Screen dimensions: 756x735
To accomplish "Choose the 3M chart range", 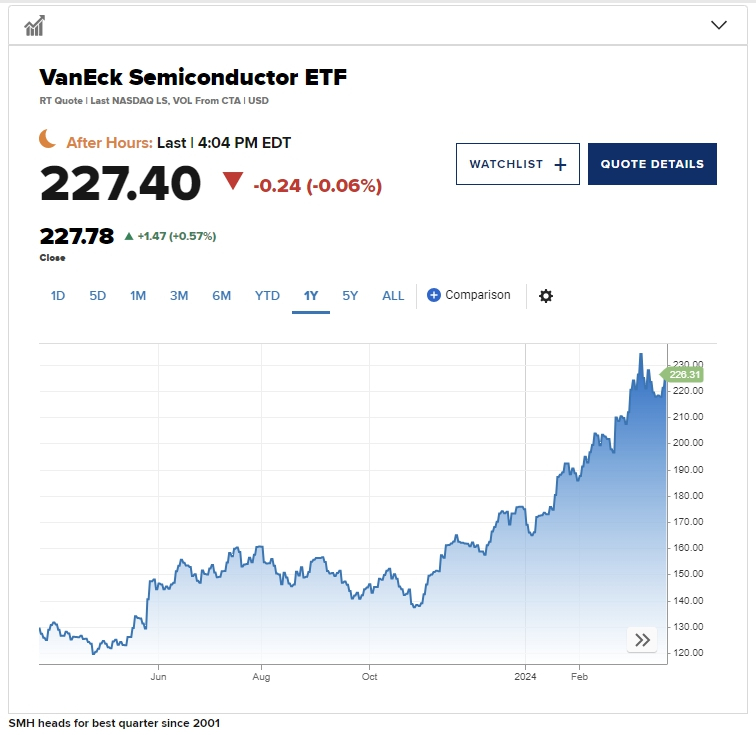I will click(x=179, y=296).
